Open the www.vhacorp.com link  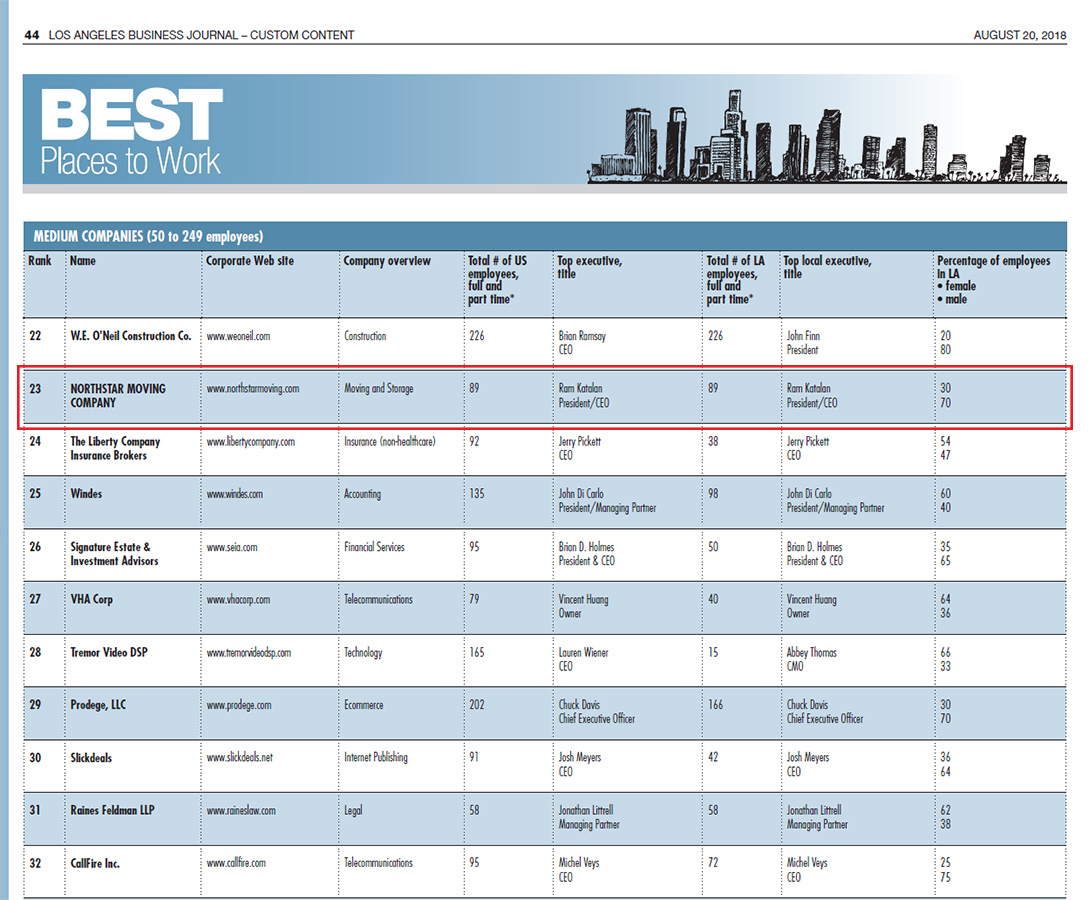(x=238, y=600)
